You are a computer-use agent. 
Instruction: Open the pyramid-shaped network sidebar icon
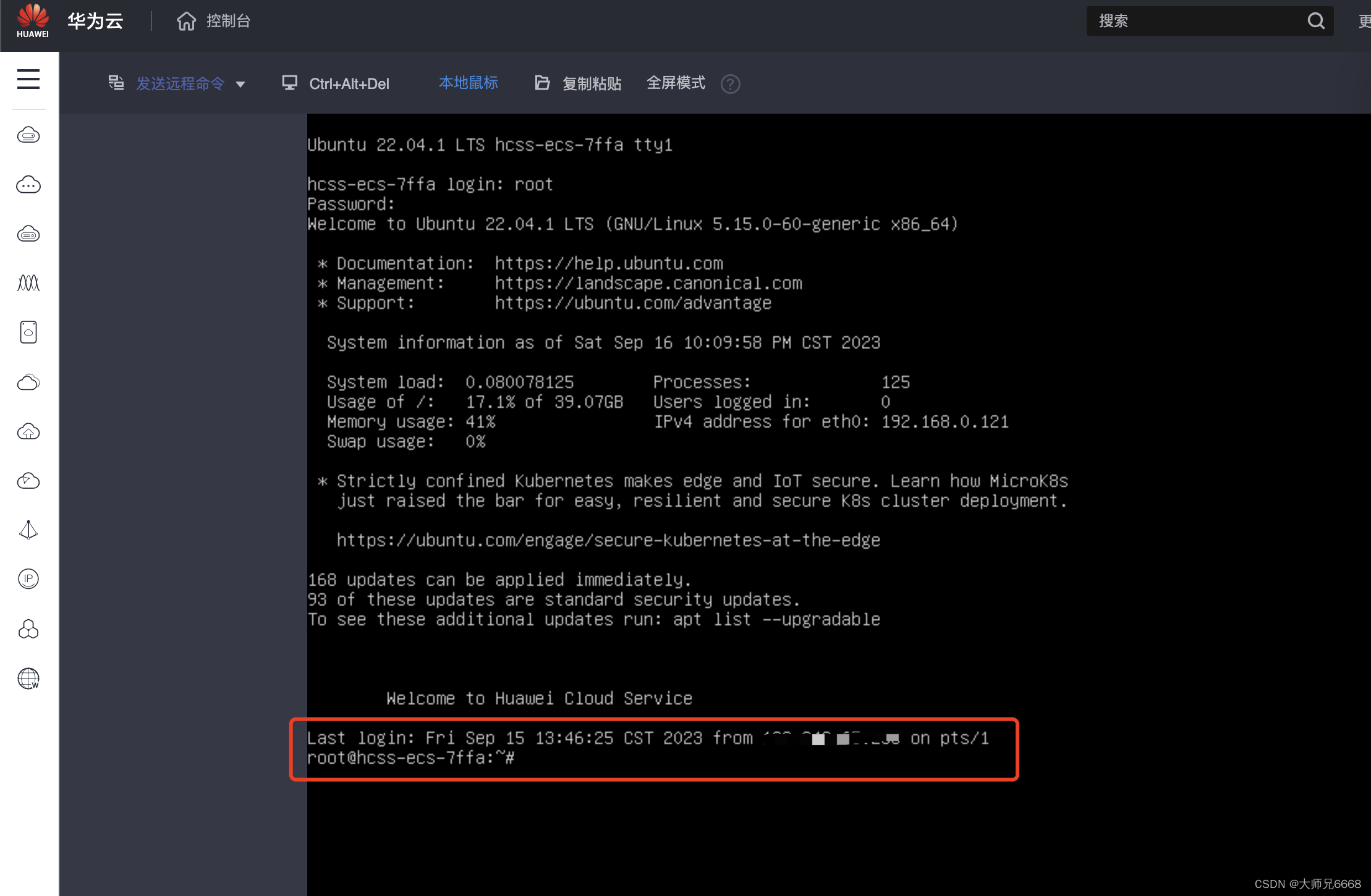click(28, 530)
